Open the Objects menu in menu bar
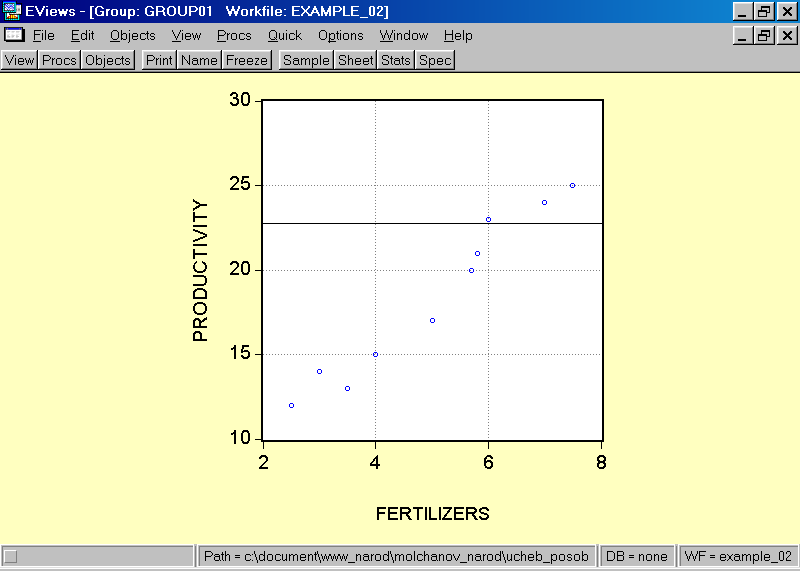 [133, 35]
